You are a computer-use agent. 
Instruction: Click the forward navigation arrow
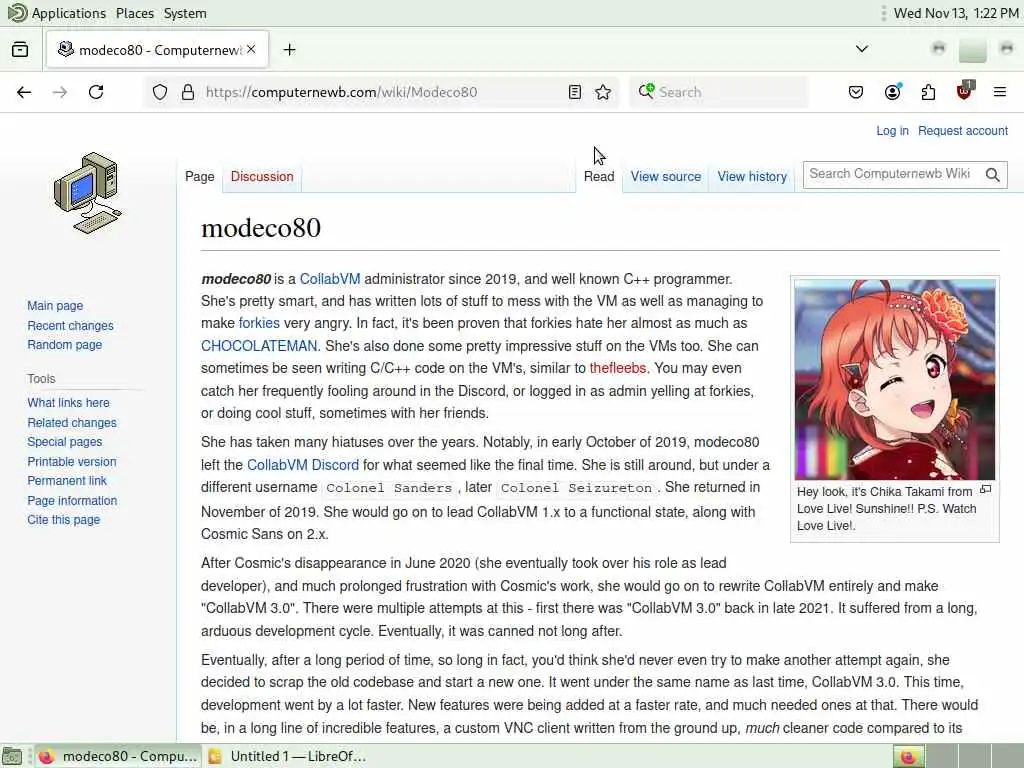(x=60, y=92)
